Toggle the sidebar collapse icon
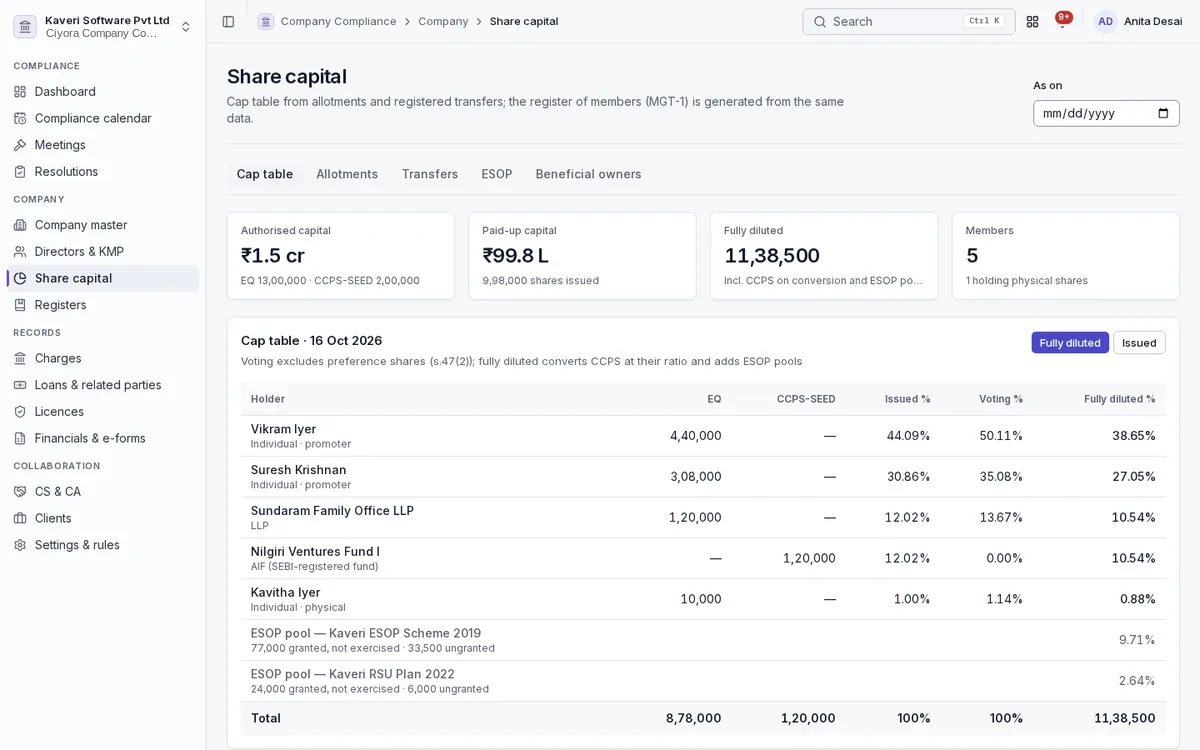The image size is (1200, 750). [228, 21]
